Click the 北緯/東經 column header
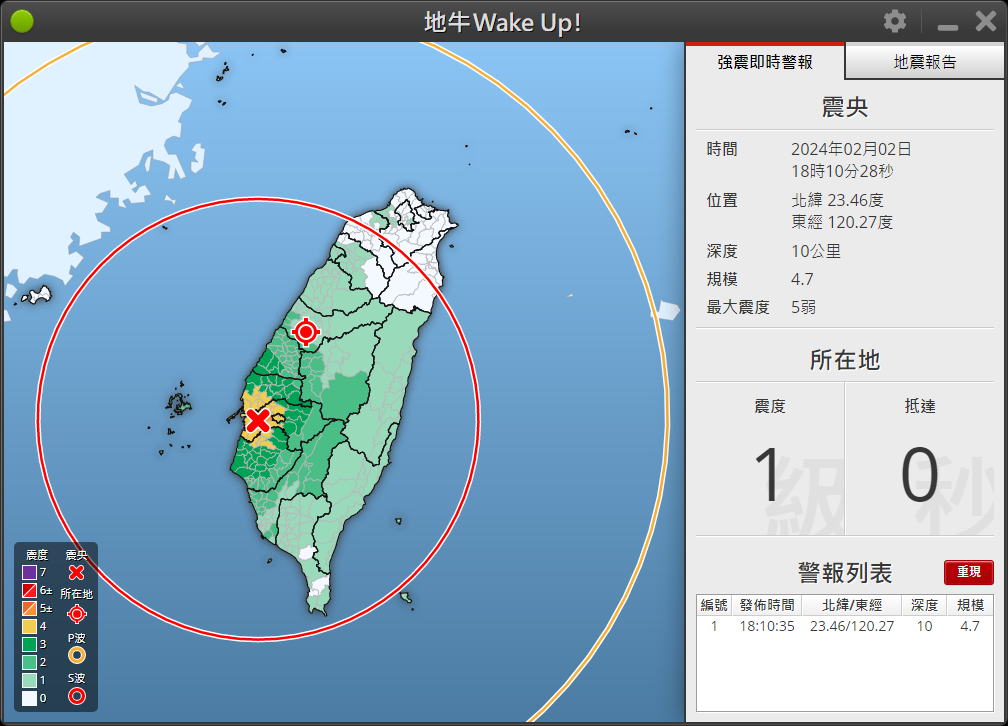 point(852,605)
